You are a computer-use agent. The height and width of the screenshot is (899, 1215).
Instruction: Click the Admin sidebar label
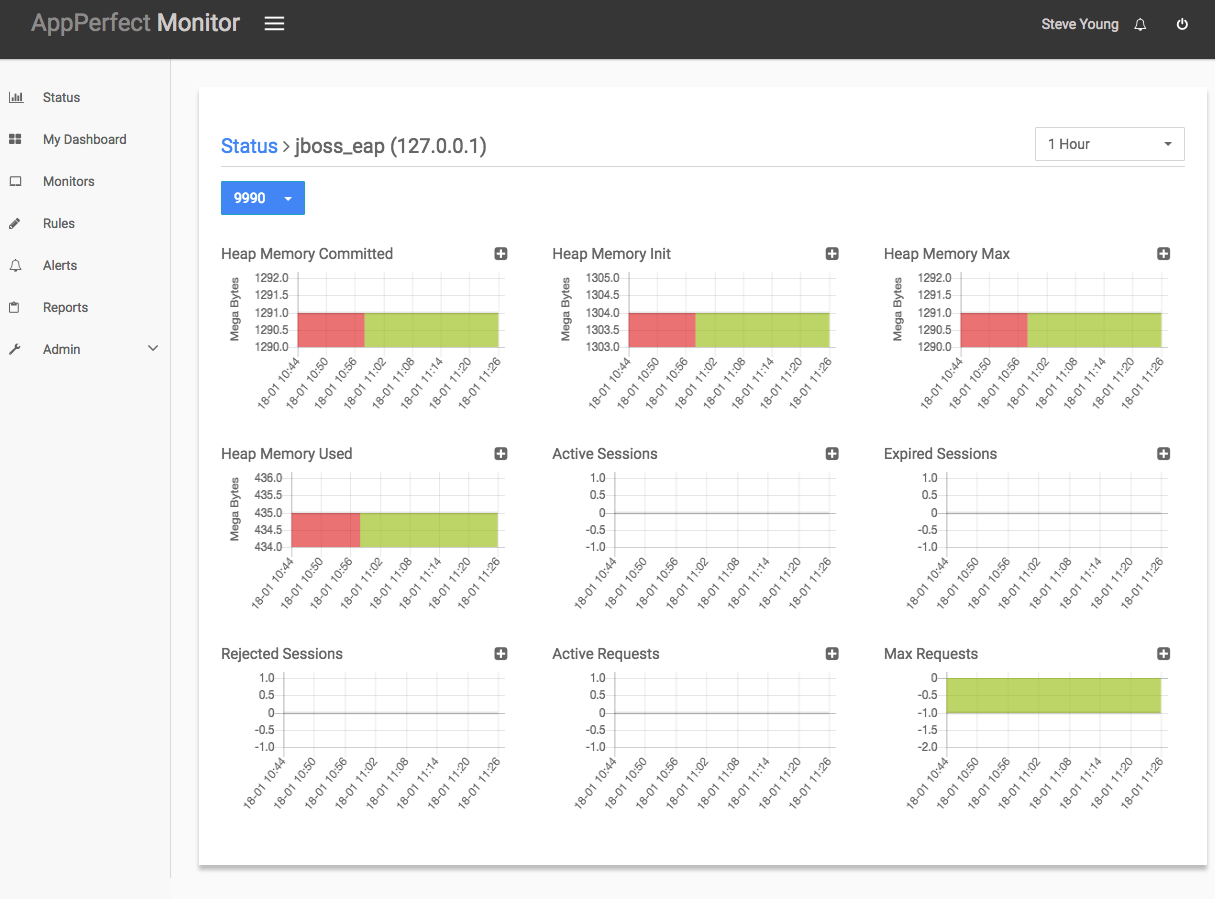pos(62,349)
